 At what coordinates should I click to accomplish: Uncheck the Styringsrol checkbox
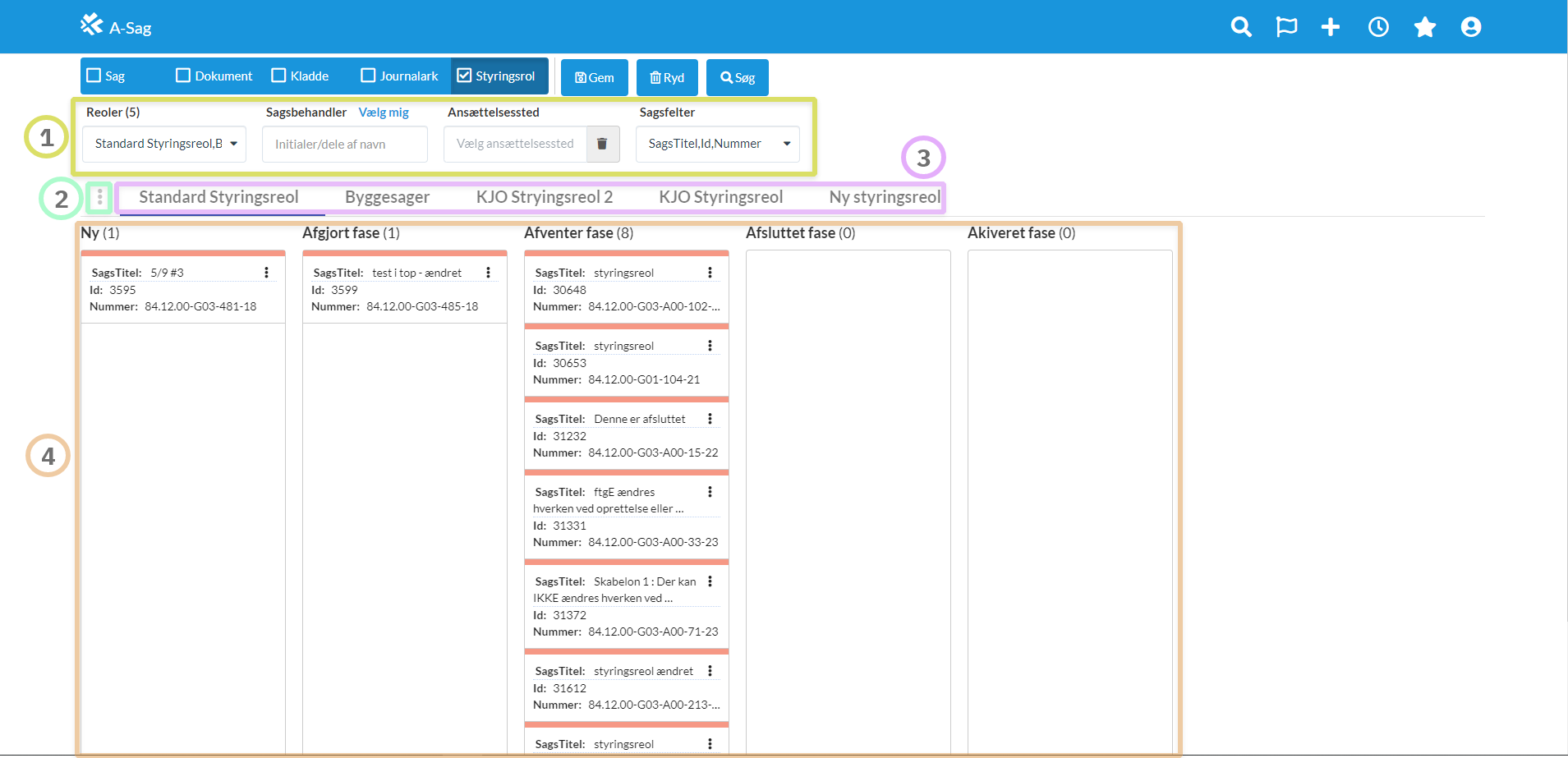(464, 76)
